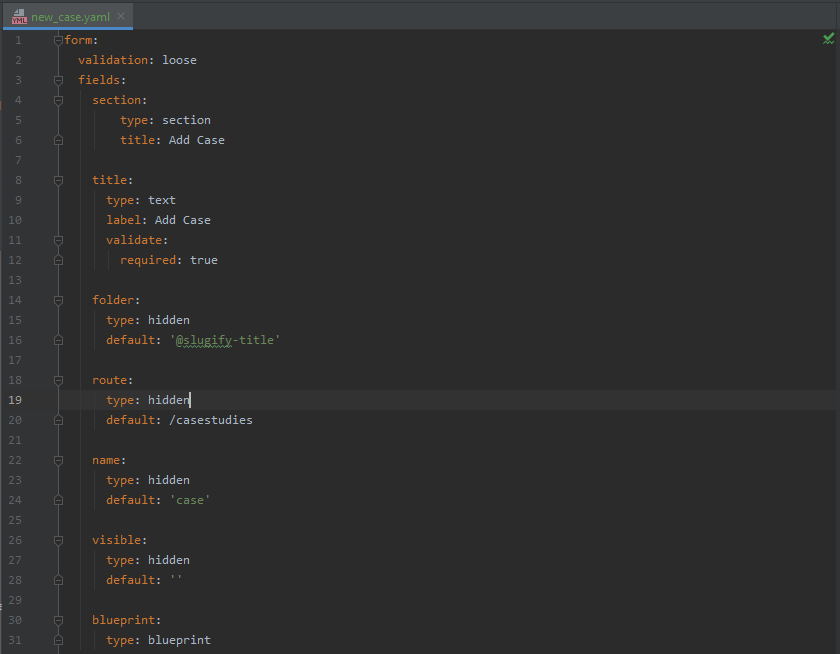Click the 'required' key on line 12
The image size is (840, 654).
148,260
